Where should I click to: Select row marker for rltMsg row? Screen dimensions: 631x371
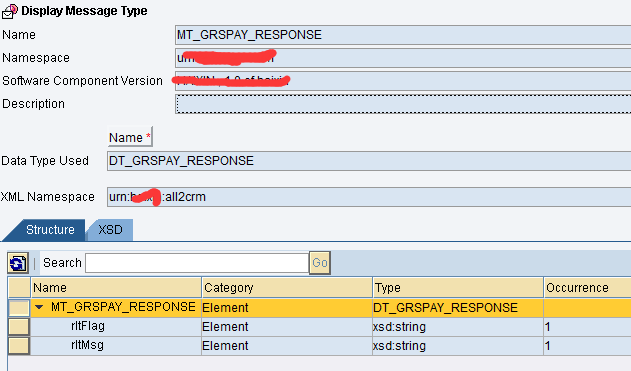pos(19,346)
